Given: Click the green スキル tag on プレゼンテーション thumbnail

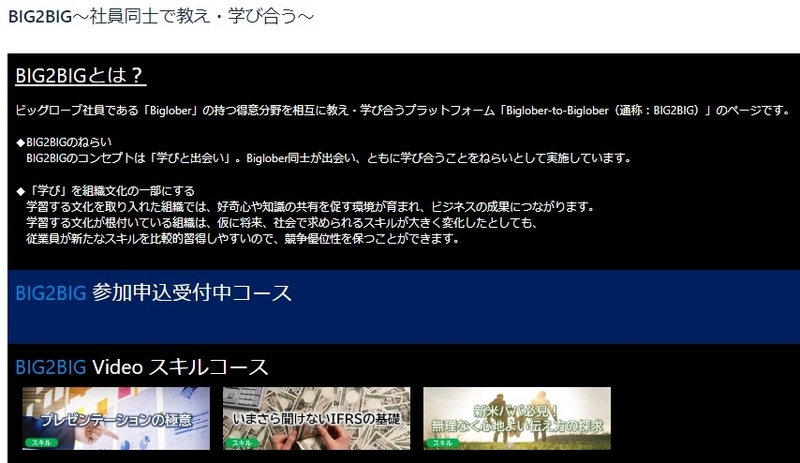Looking at the screenshot, I should coord(41,443).
